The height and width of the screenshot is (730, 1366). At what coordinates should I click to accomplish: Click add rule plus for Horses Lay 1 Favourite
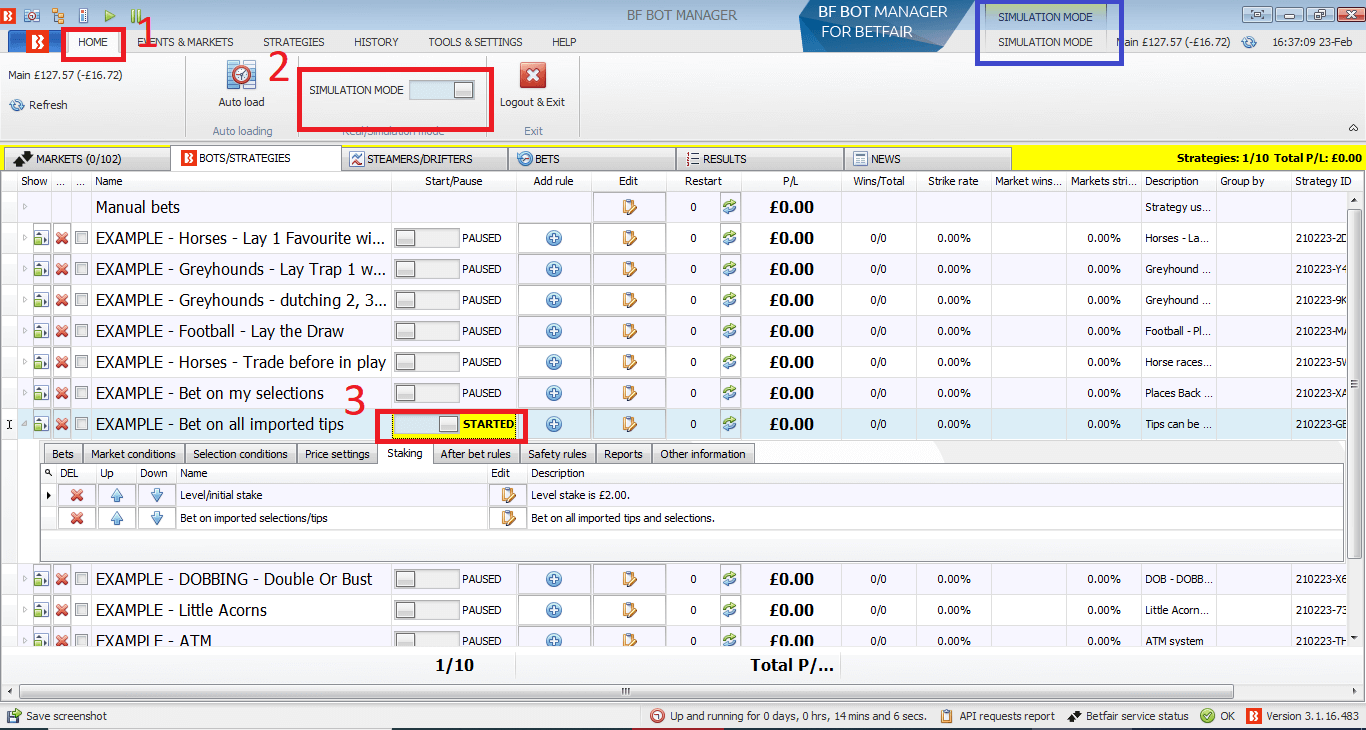pyautogui.click(x=553, y=238)
